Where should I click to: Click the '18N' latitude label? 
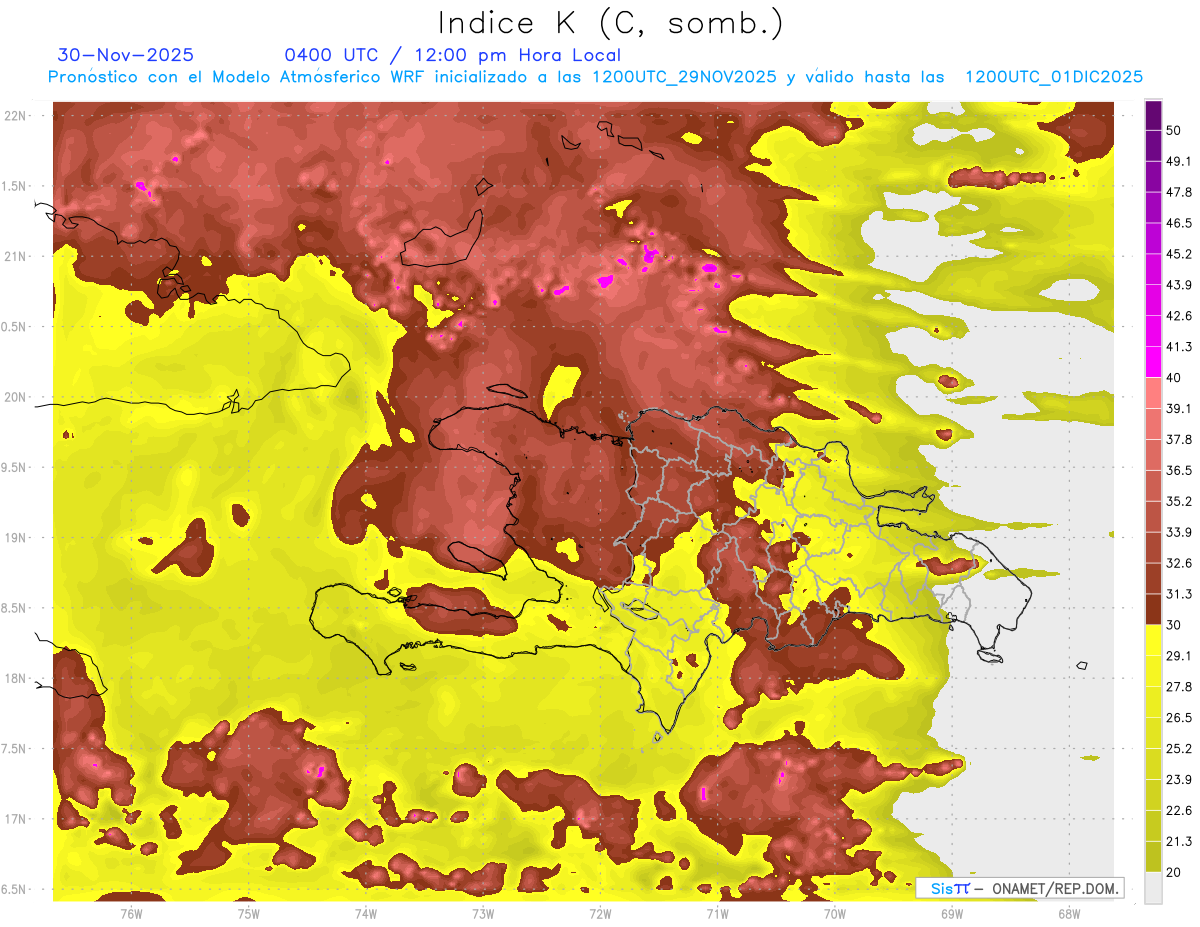click(16, 679)
